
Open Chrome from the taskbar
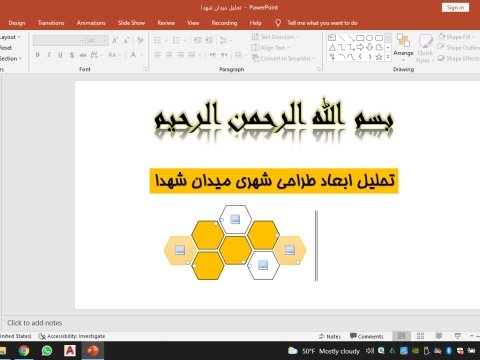[24, 351]
